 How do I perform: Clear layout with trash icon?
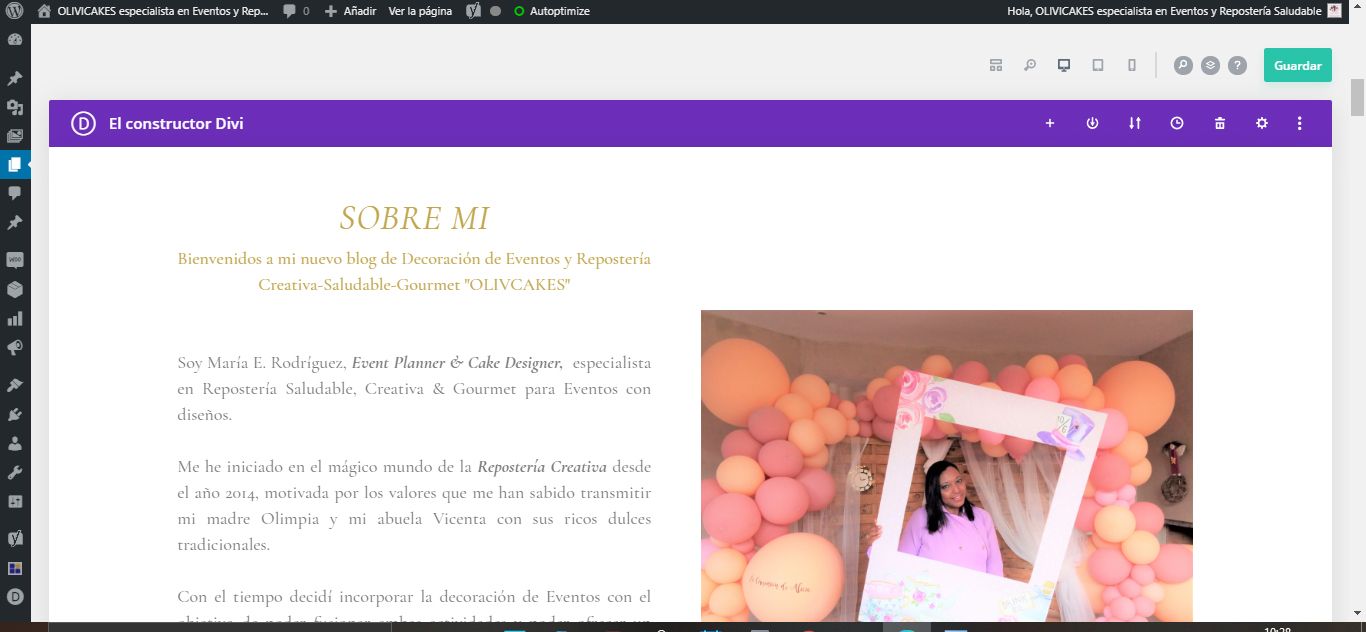point(1220,123)
